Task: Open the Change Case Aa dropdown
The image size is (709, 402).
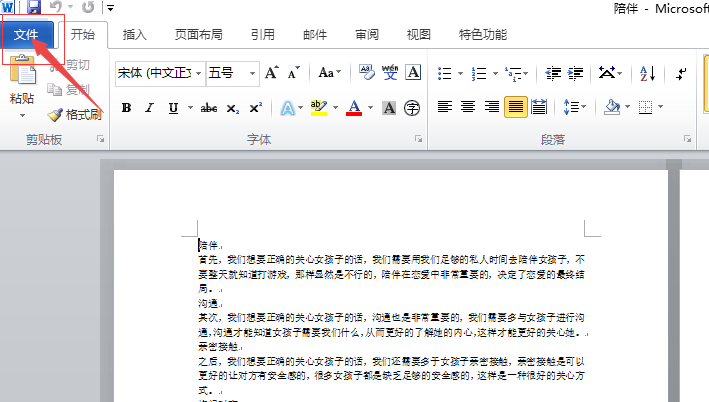Action: pyautogui.click(x=330, y=72)
